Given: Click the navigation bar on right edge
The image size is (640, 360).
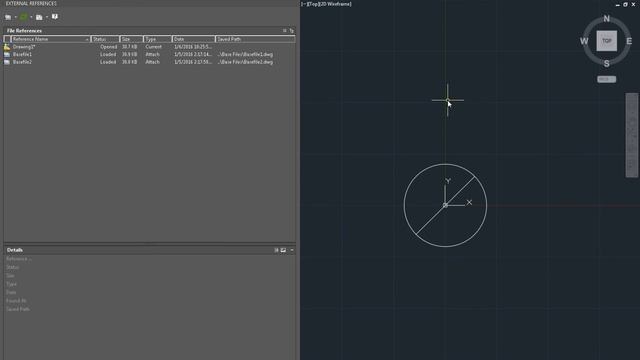Looking at the screenshot, I should coord(631,135).
